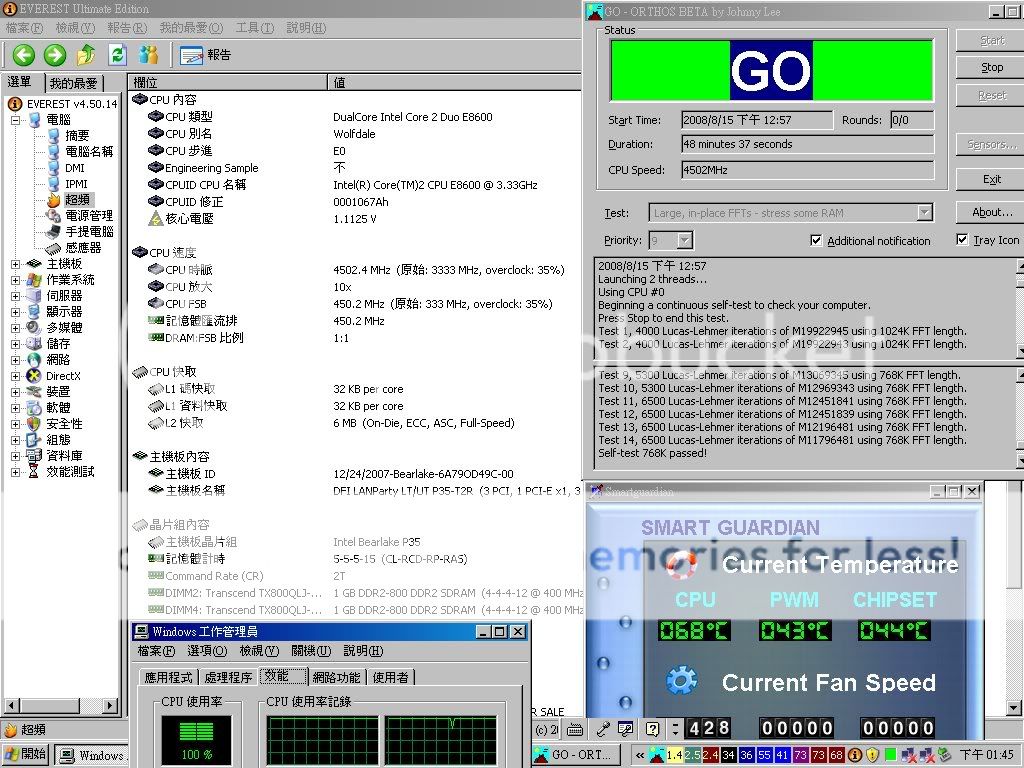Expand the 主機板 tree node
This screenshot has height=768, width=1024.
point(16,264)
